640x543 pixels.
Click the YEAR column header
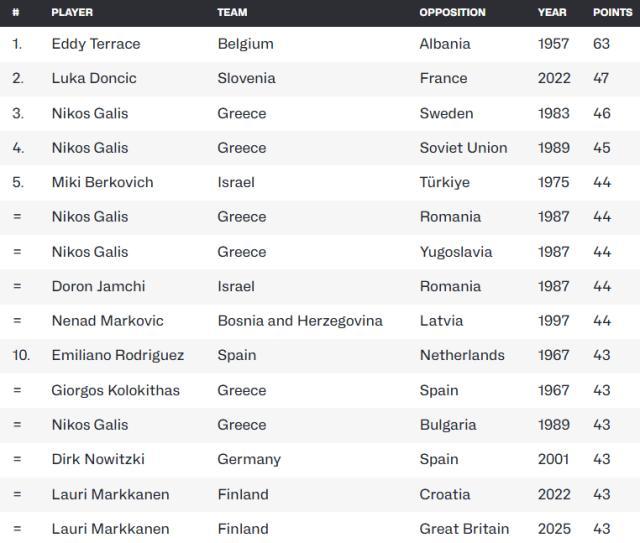click(x=552, y=13)
